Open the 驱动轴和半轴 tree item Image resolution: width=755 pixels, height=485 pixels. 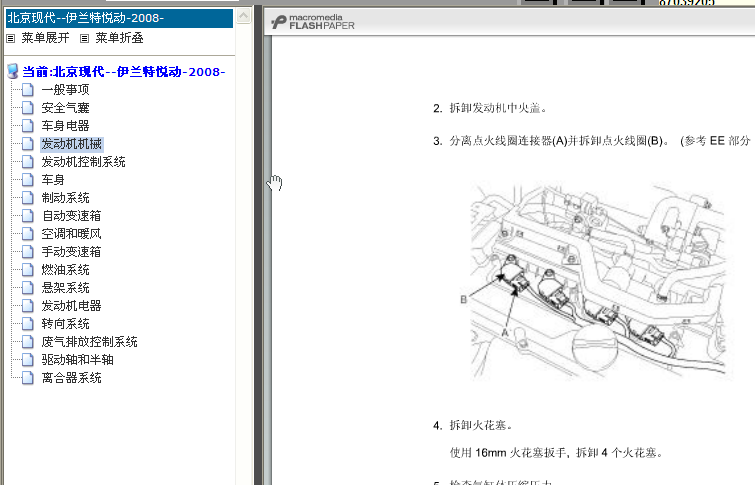pos(77,360)
